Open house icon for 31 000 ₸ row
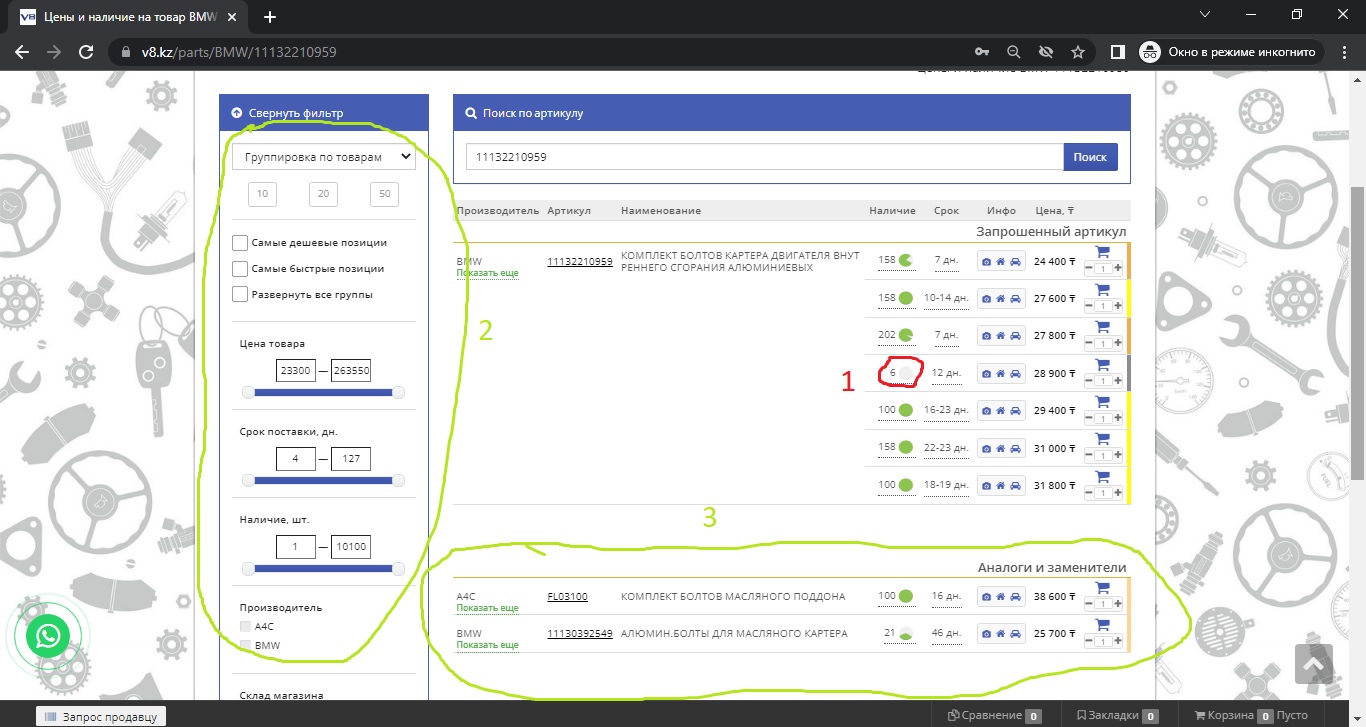This screenshot has width=1366, height=727. click(1001, 447)
